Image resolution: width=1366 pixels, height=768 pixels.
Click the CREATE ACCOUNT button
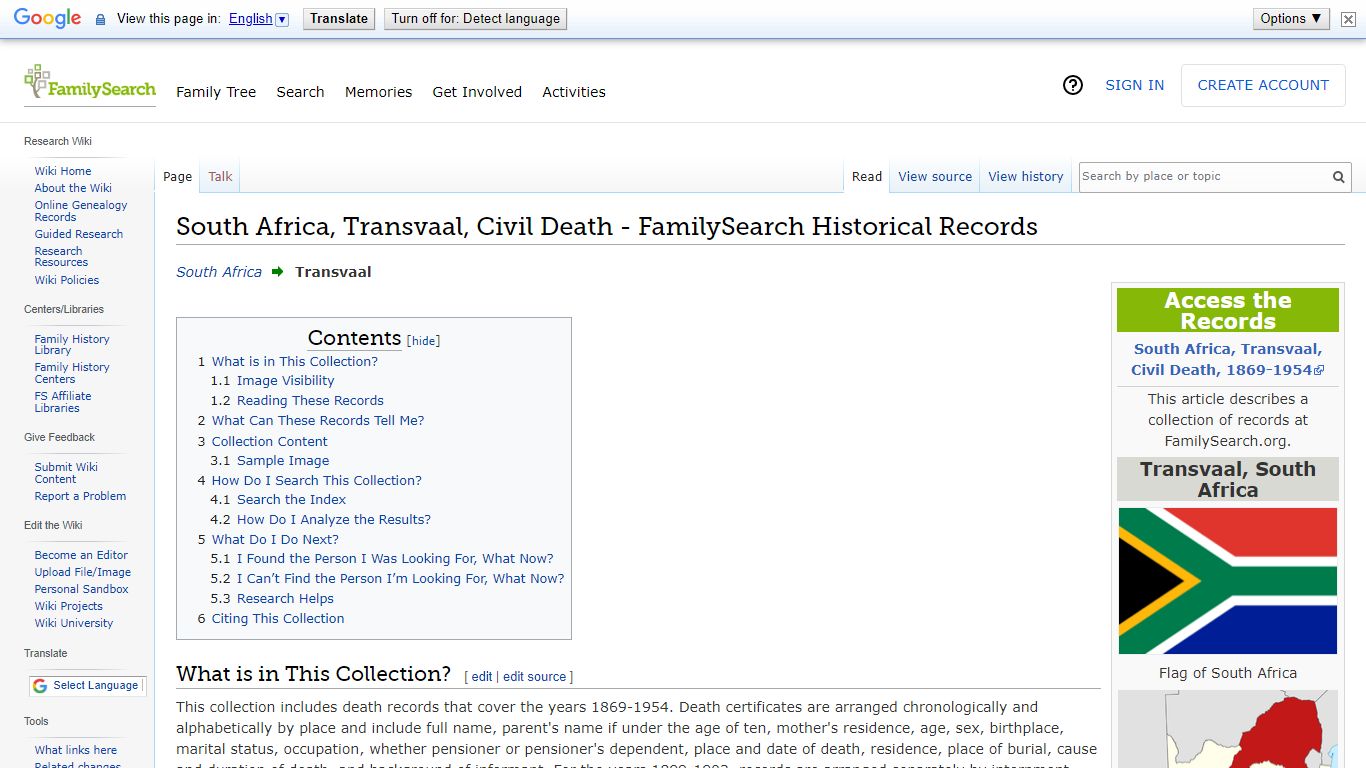click(x=1263, y=85)
